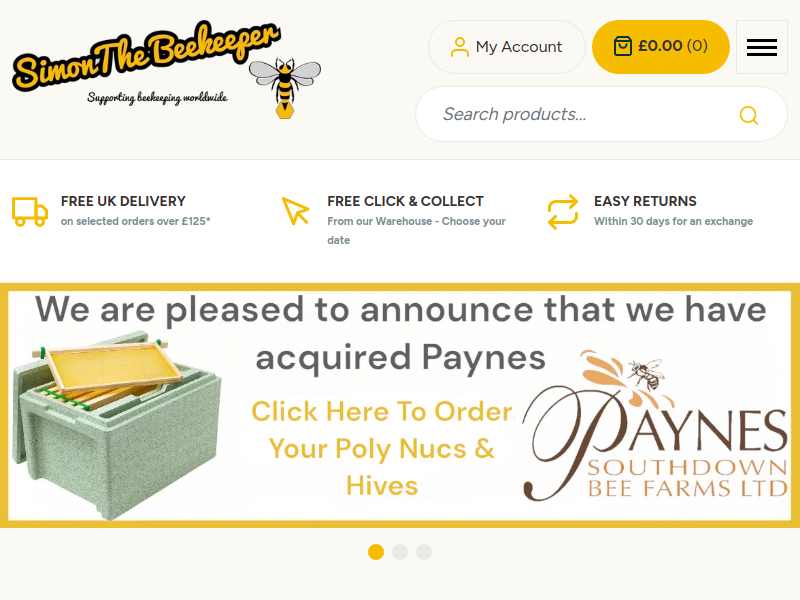Open Free UK Delivery info

pos(123,202)
